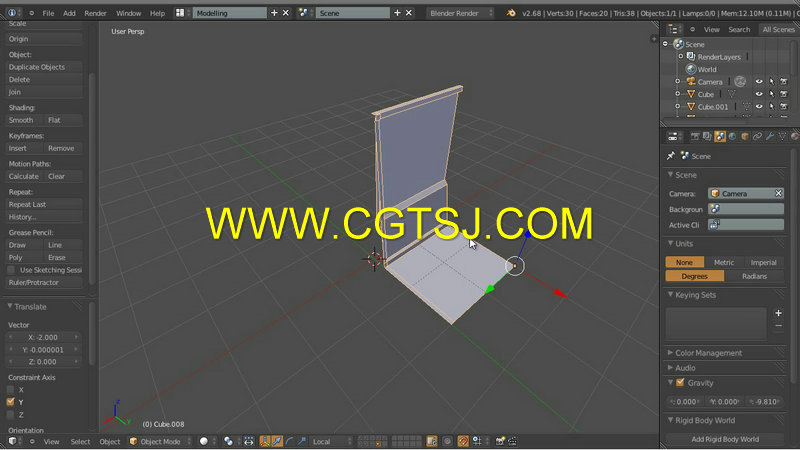Click the pin icon beside Scene breadcrumb
800x450 pixels.
(671, 156)
